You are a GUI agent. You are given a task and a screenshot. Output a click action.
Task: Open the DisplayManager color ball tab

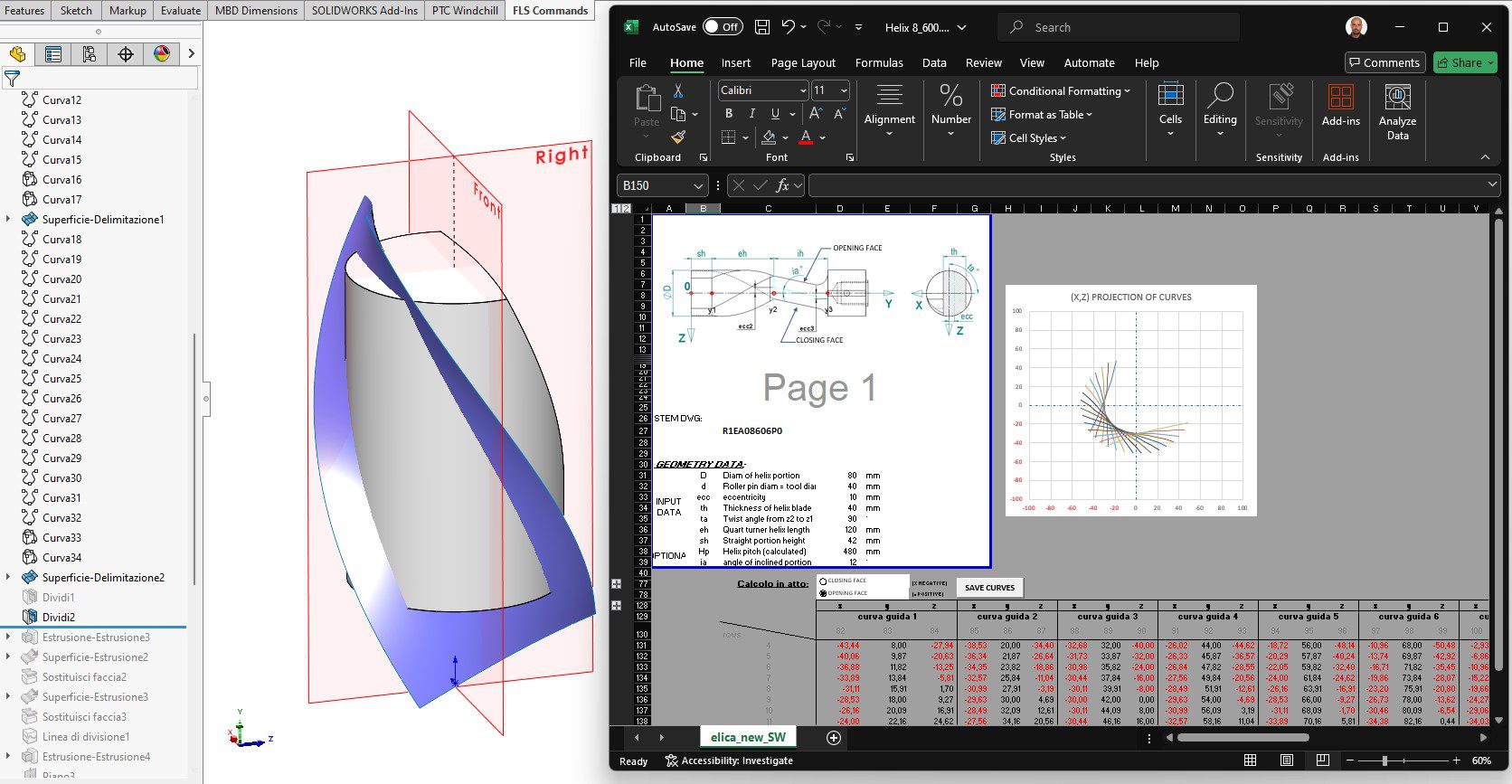point(162,54)
